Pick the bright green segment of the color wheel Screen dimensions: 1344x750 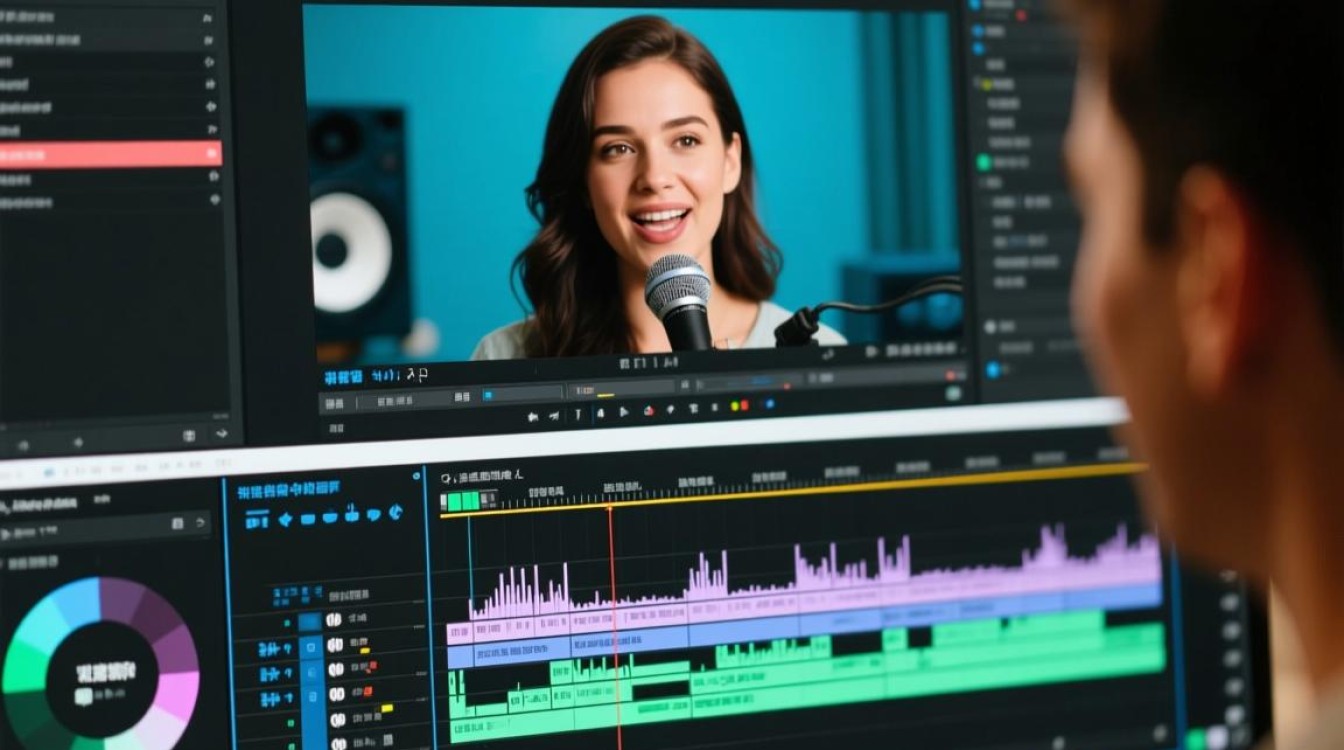point(25,669)
